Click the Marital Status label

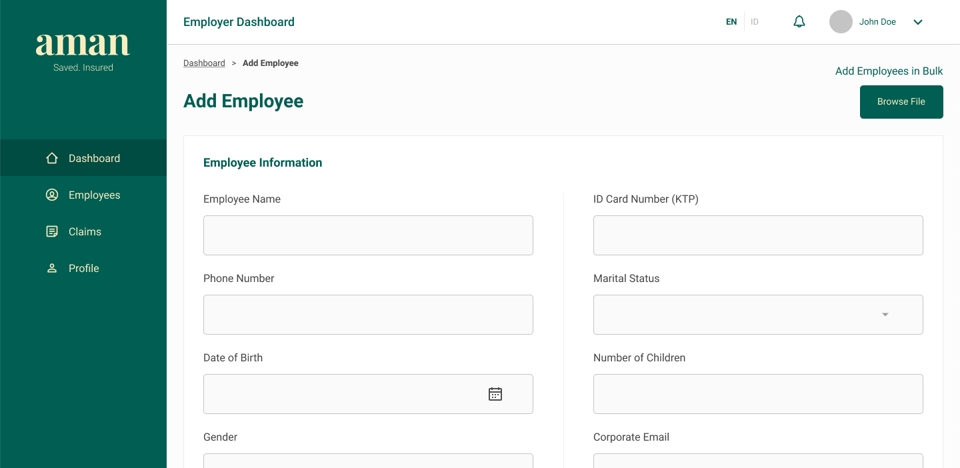pos(626,278)
